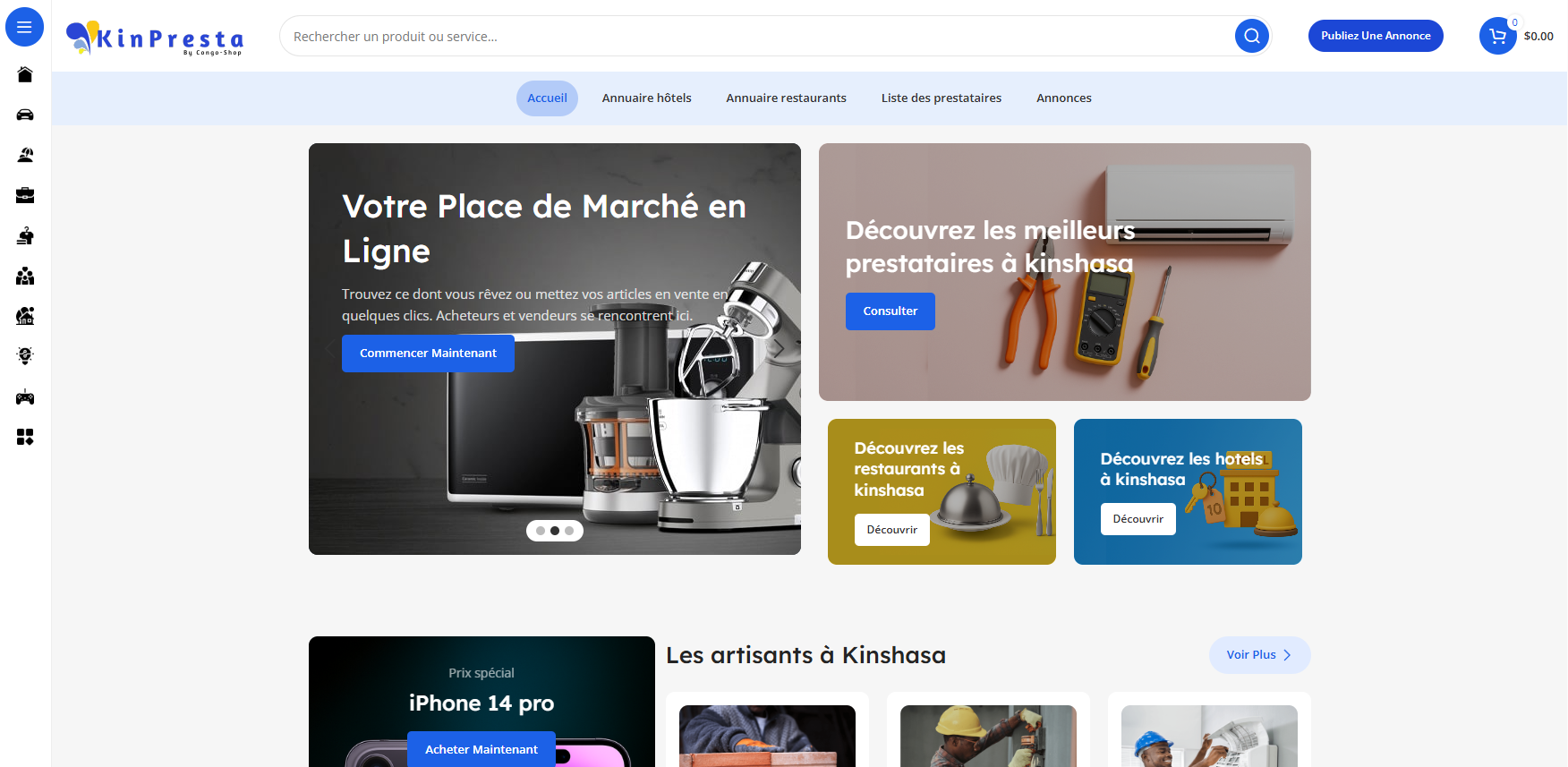Click the Consulter button on the prestataires banner
Viewport: 1568px width, 767px height.
pos(891,311)
